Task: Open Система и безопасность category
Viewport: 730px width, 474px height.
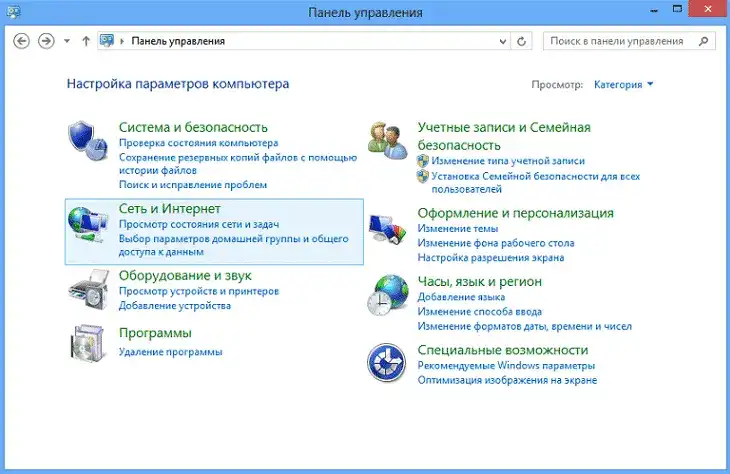Action: click(x=193, y=127)
